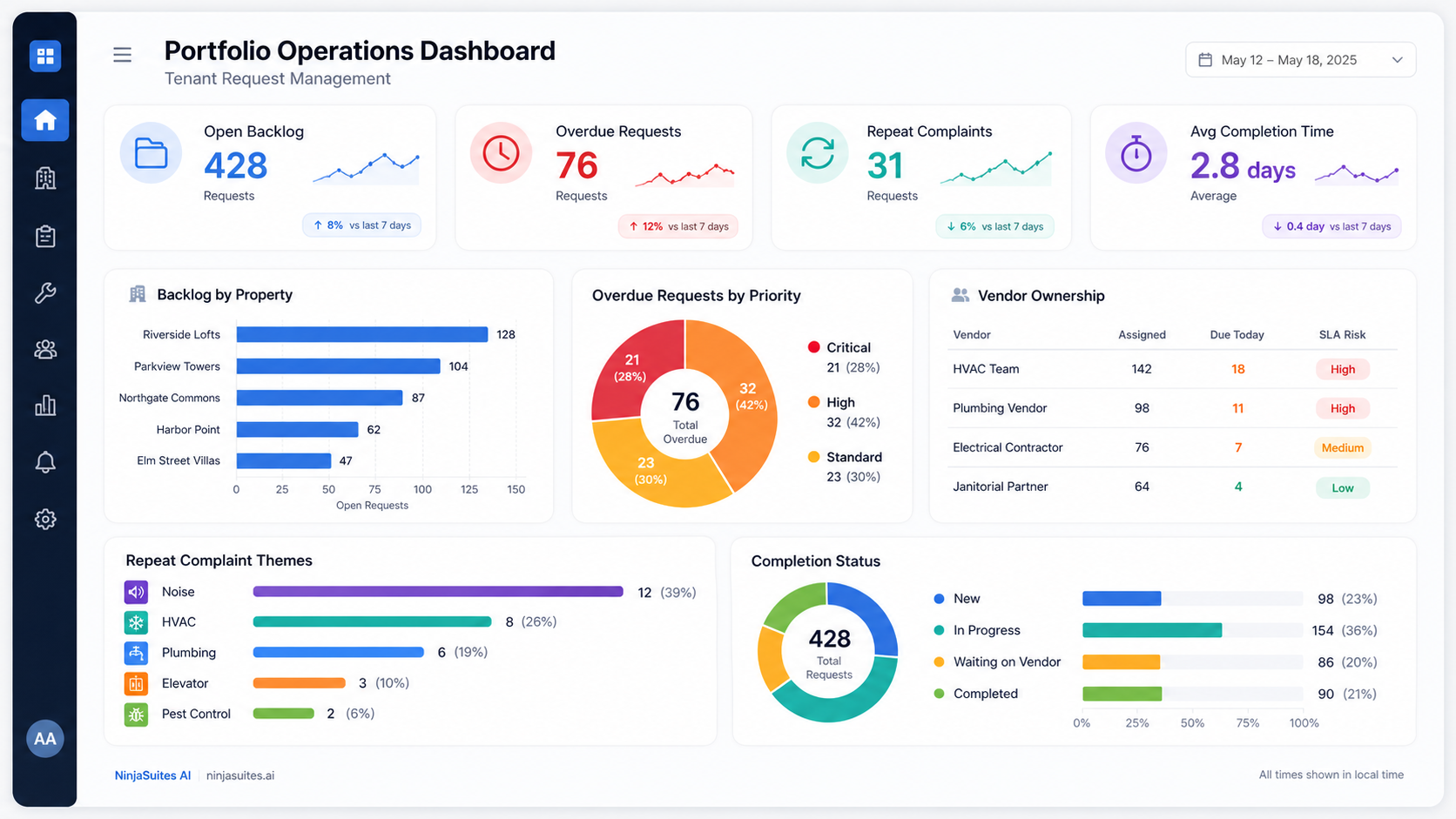1456x819 pixels.
Task: Click the 428 Open Backlog value
Action: [x=236, y=165]
